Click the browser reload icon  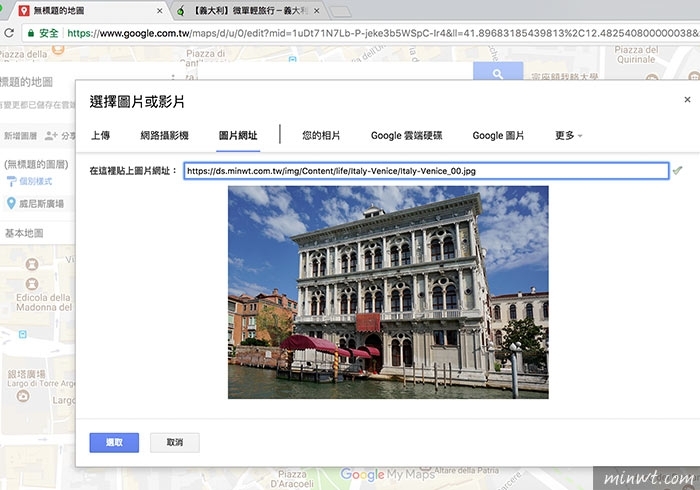9,33
